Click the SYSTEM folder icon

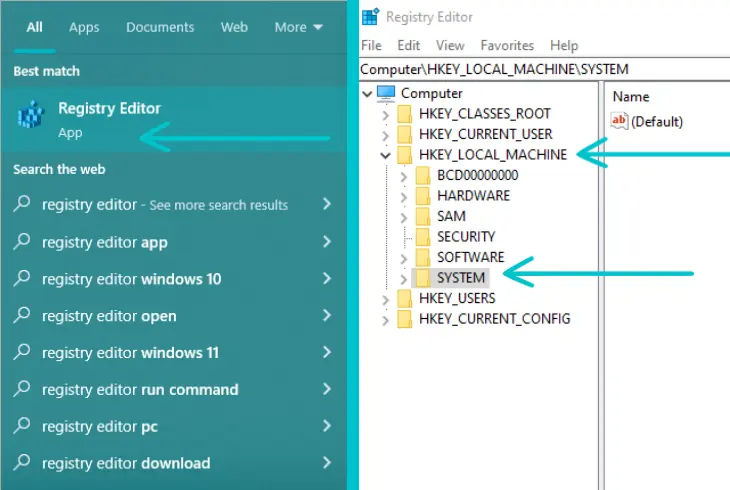[x=423, y=278]
